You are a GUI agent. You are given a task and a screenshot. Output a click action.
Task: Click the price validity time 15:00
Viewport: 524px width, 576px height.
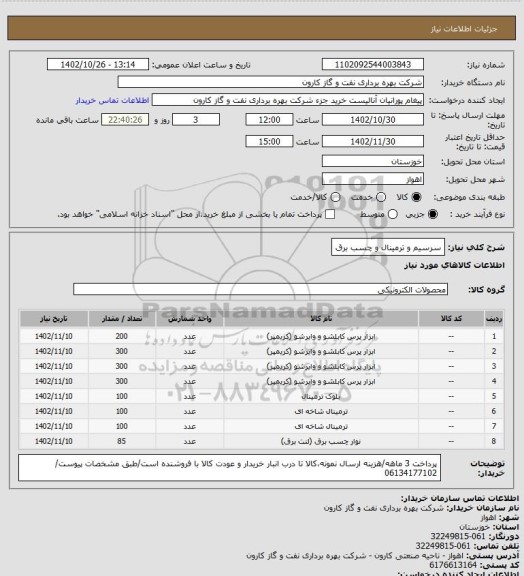coord(269,141)
